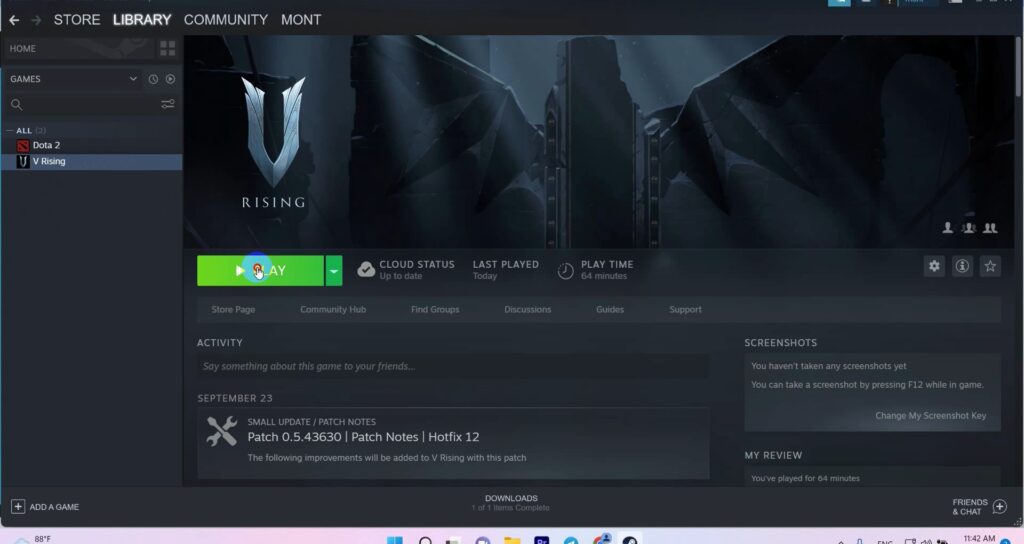
Task: Click the play time clock icon
Action: [x=566, y=270]
